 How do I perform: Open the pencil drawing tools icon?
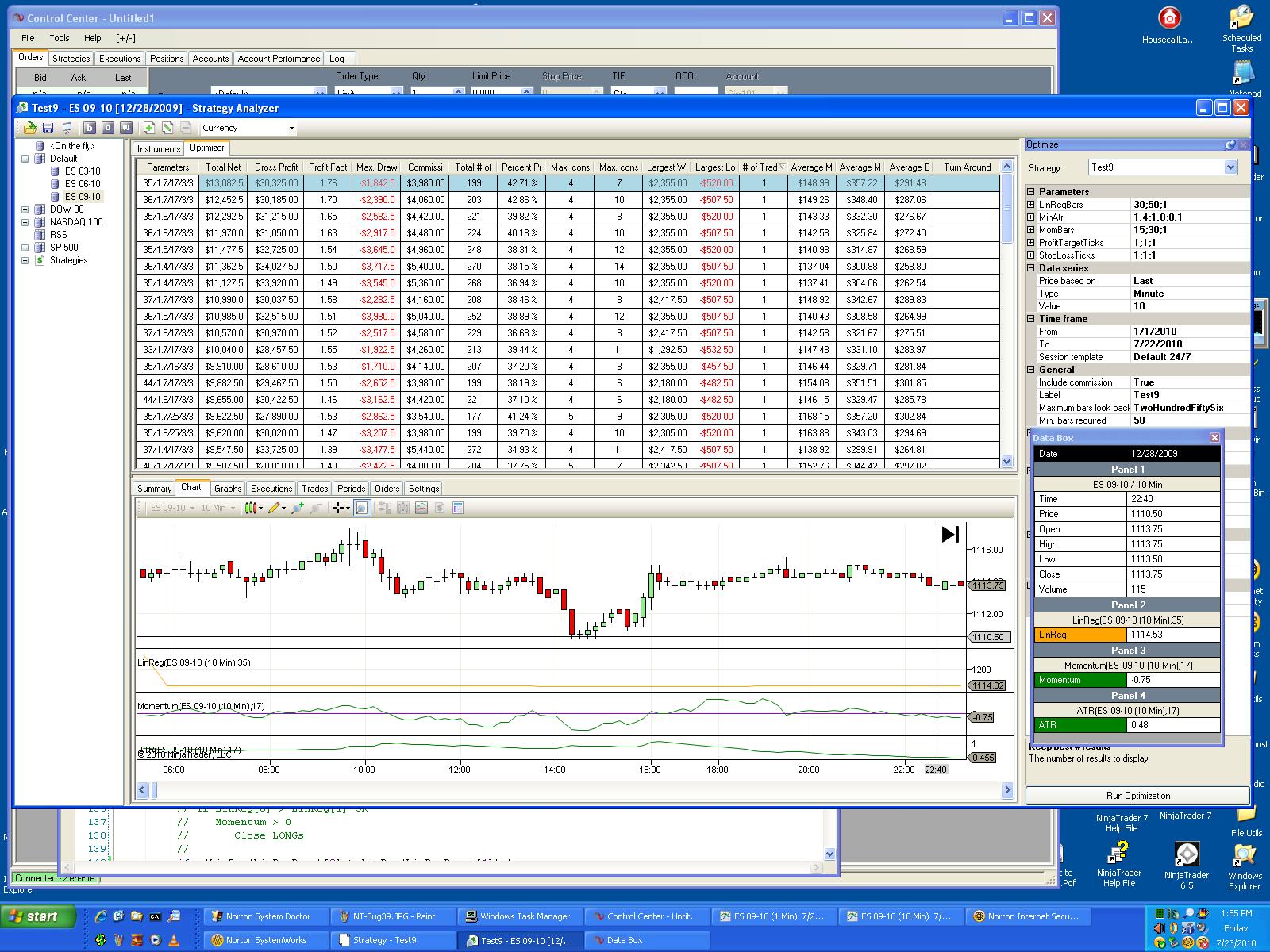pyautogui.click(x=275, y=508)
